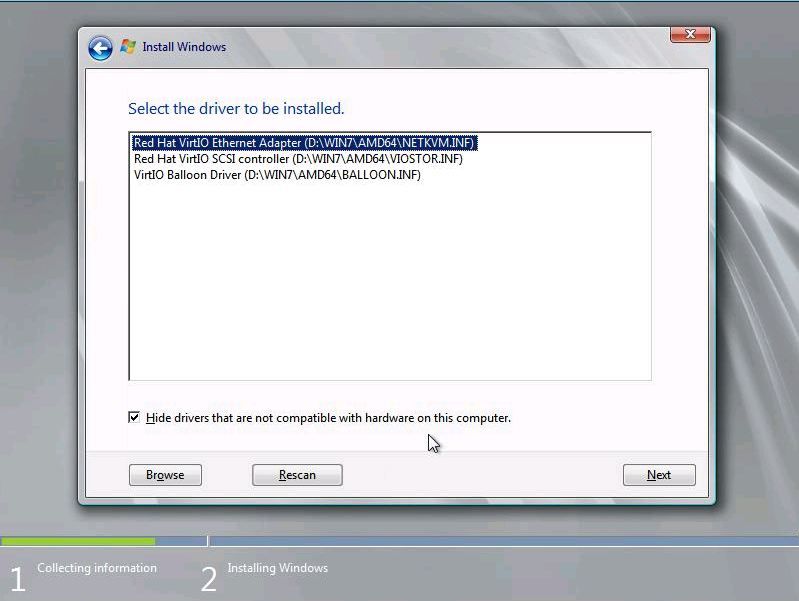Click the Windows flag logo icon

(128, 46)
